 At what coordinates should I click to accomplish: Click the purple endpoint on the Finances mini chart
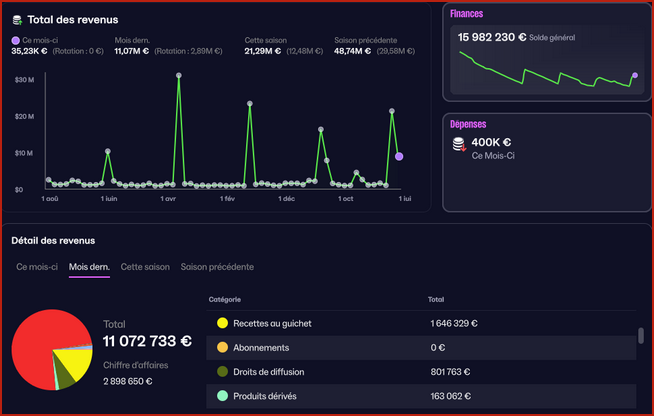tap(634, 75)
